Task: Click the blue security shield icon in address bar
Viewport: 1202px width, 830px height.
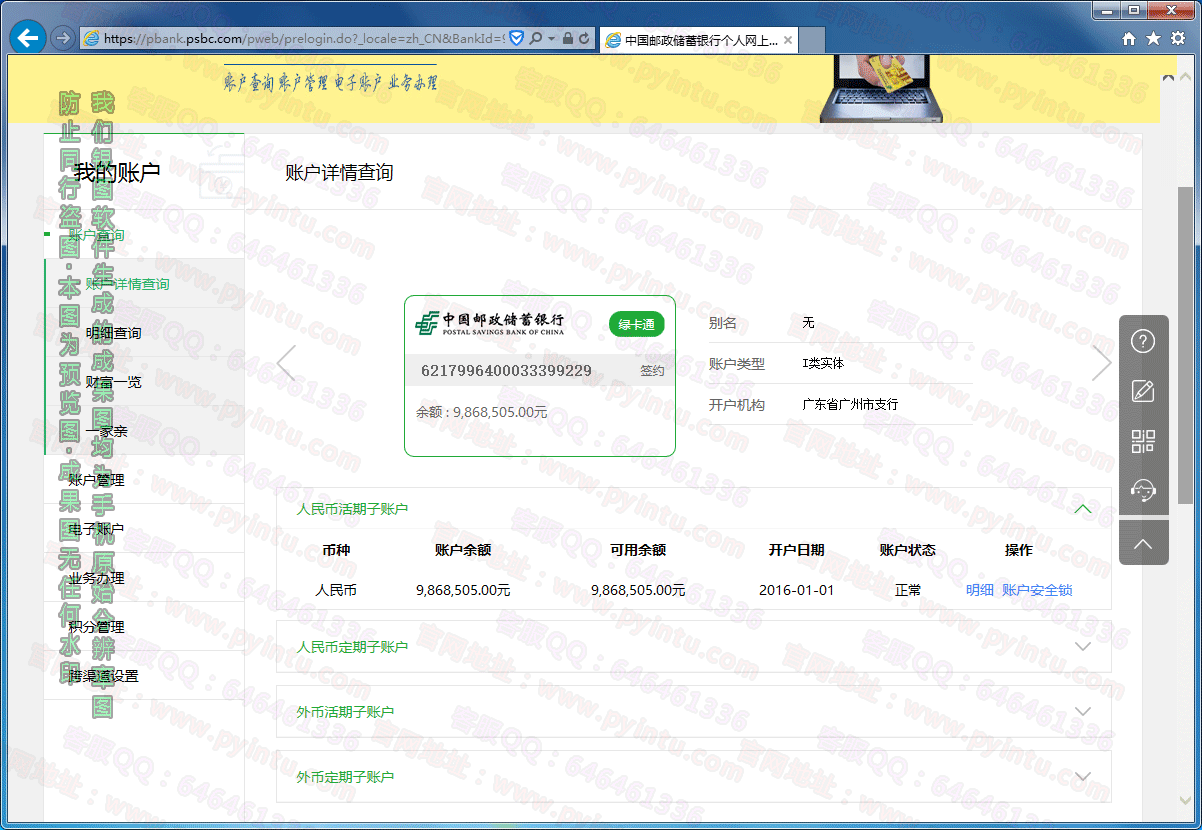Action: (517, 39)
